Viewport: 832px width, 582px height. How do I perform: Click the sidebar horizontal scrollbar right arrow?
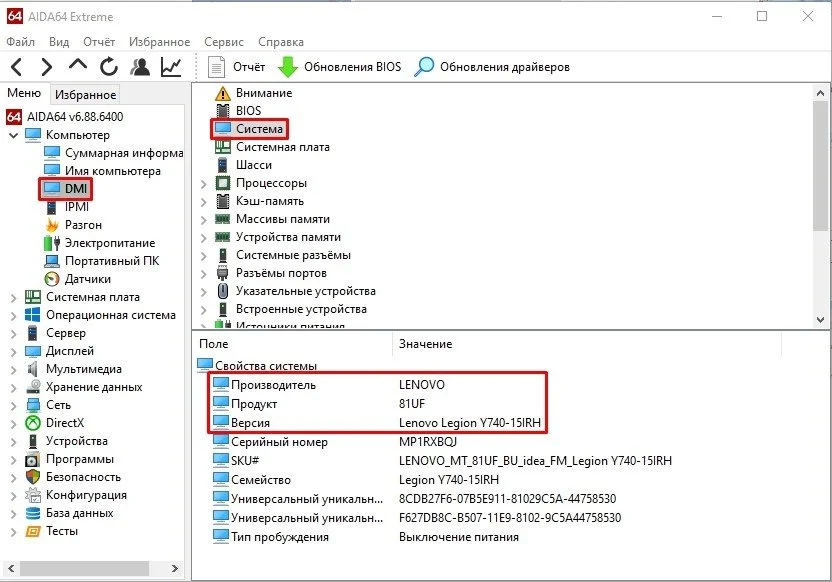pos(175,568)
